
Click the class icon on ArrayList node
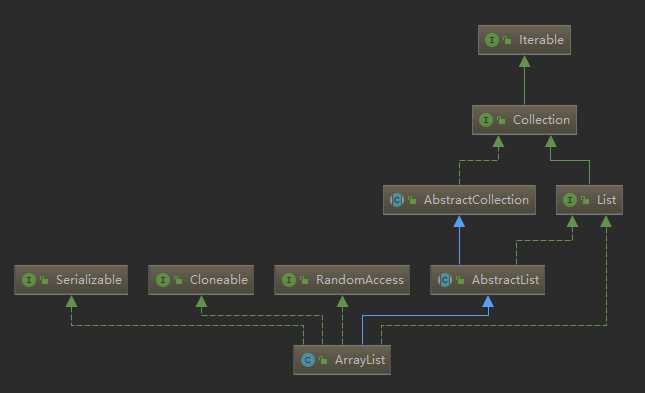307,360
